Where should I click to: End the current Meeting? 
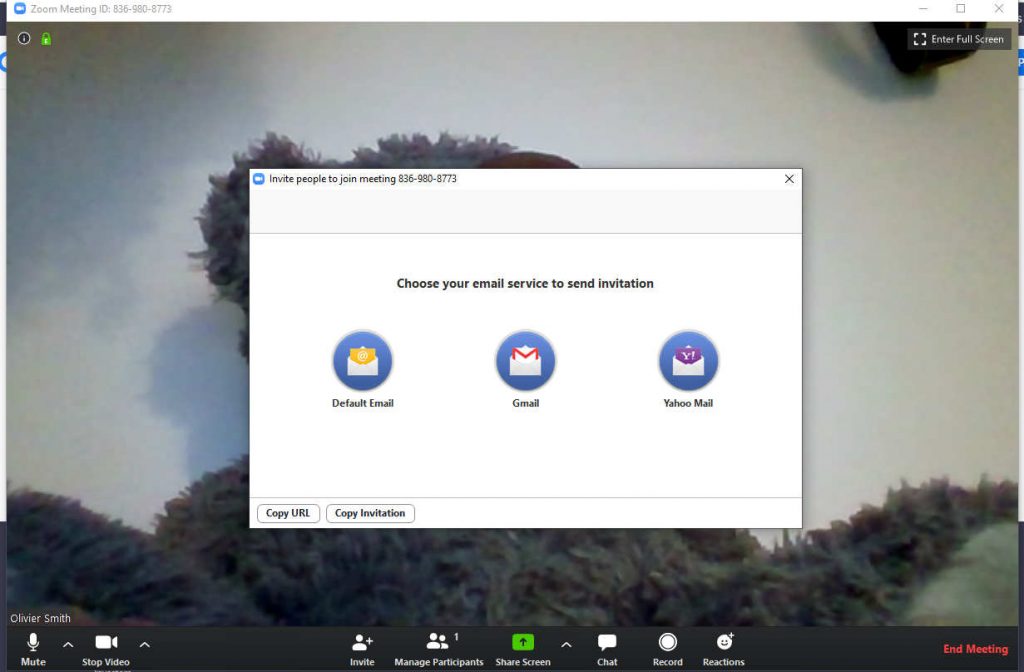pyautogui.click(x=975, y=648)
